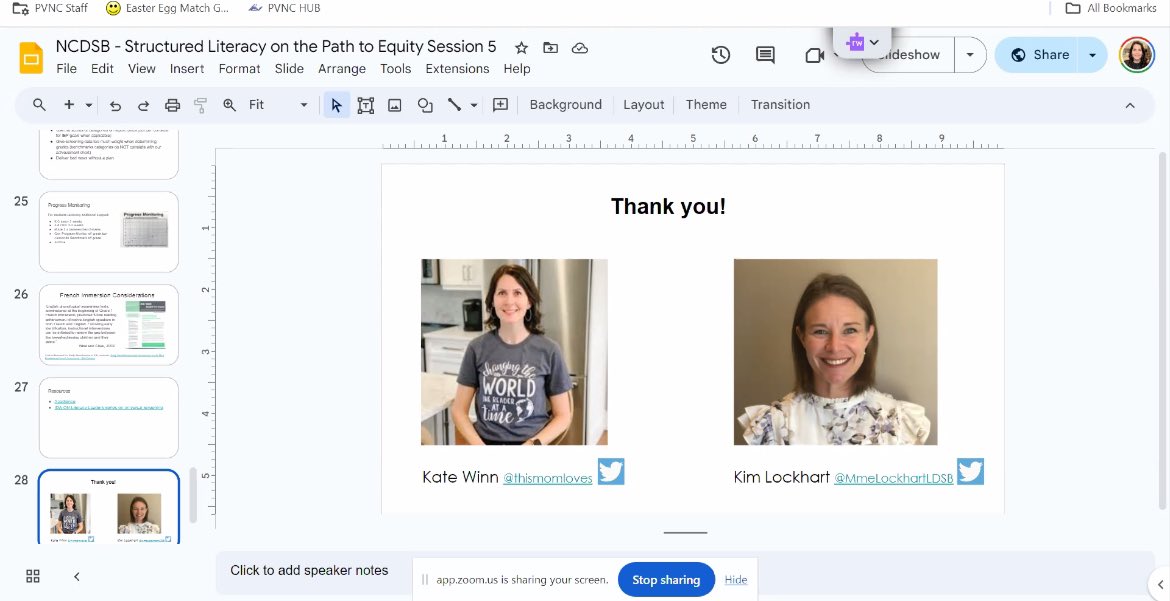Open the Help menu
1170x601 pixels.
[516, 69]
